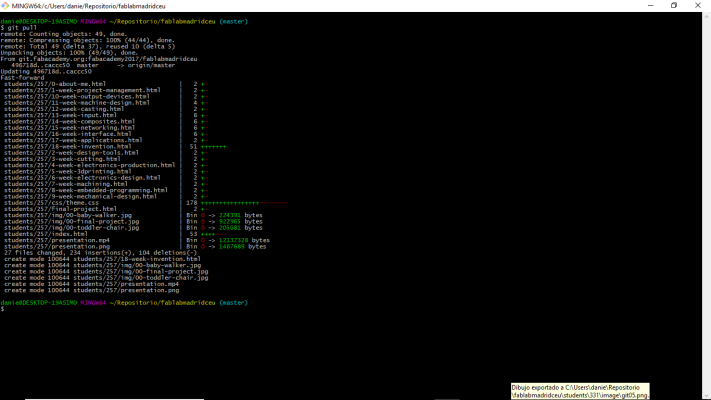Viewport: 711px width, 400px height.
Task: Click 'create mode 100644' line for 00-final-project.jpg
Action: (x=106, y=272)
